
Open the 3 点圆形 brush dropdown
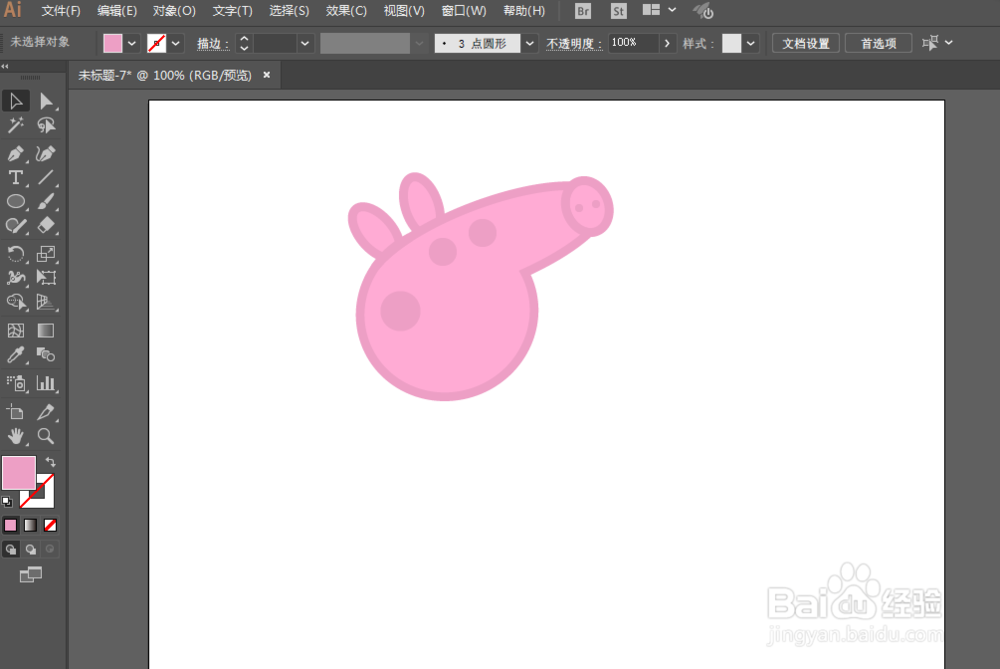click(x=530, y=43)
